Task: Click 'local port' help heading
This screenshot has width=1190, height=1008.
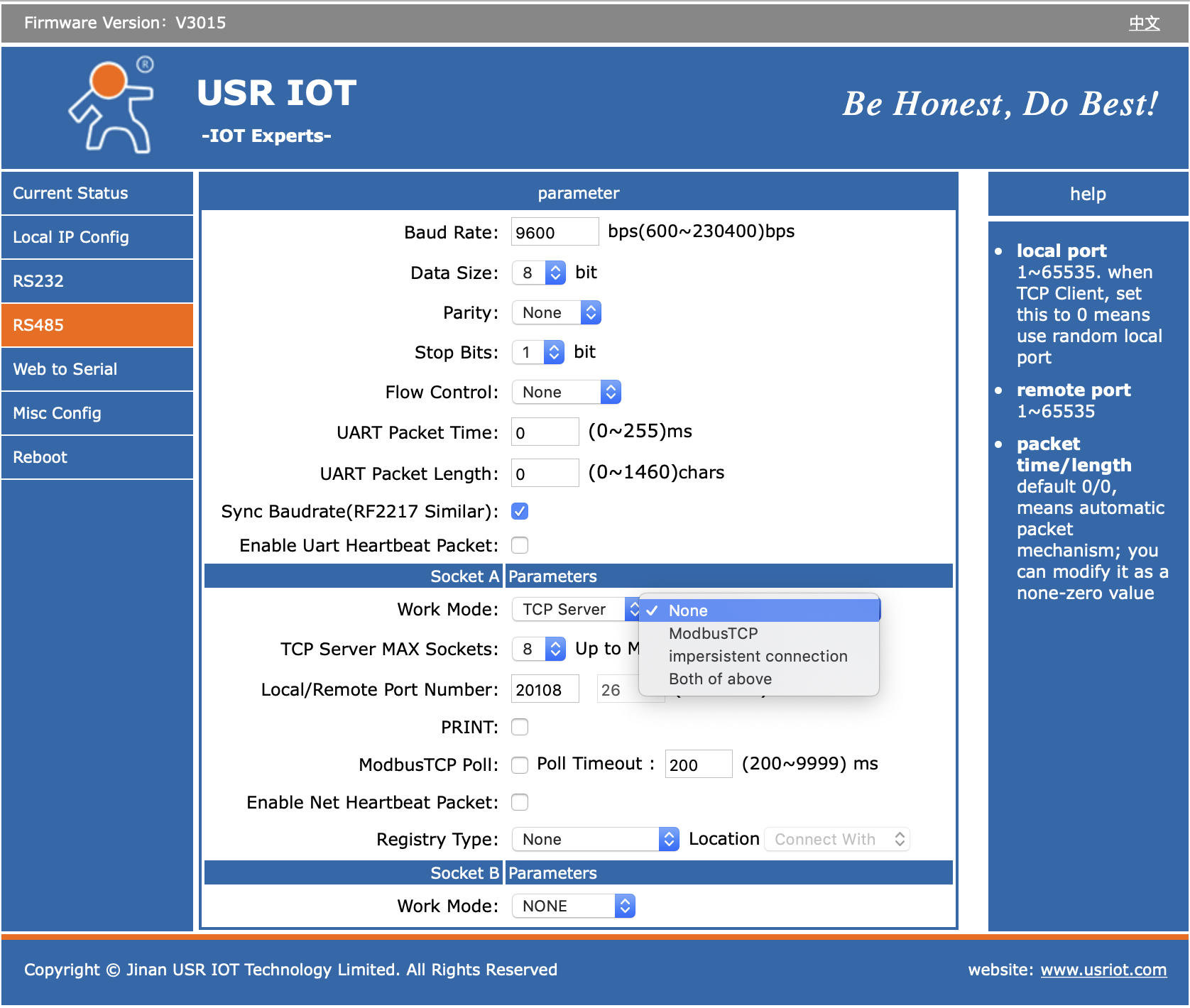Action: point(1061,251)
